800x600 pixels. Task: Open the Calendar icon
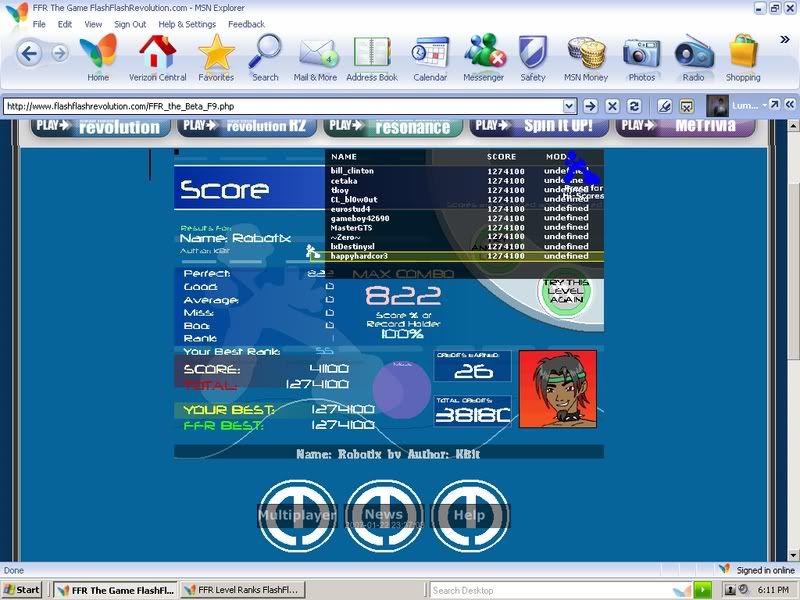point(430,57)
